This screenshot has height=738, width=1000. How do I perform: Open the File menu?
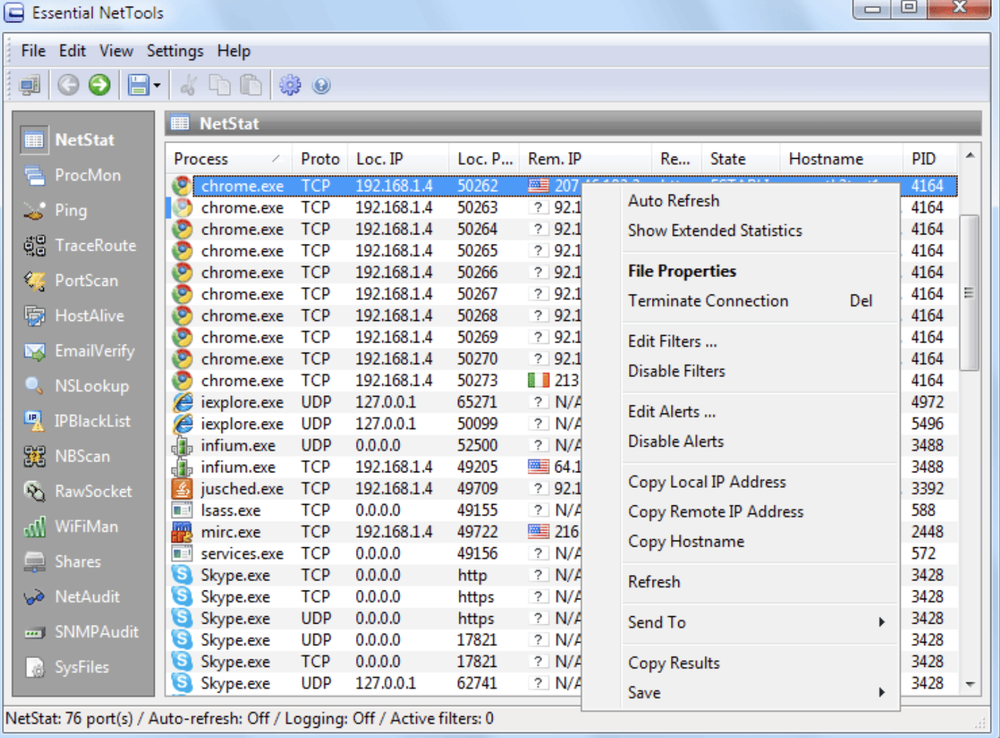pyautogui.click(x=33, y=51)
